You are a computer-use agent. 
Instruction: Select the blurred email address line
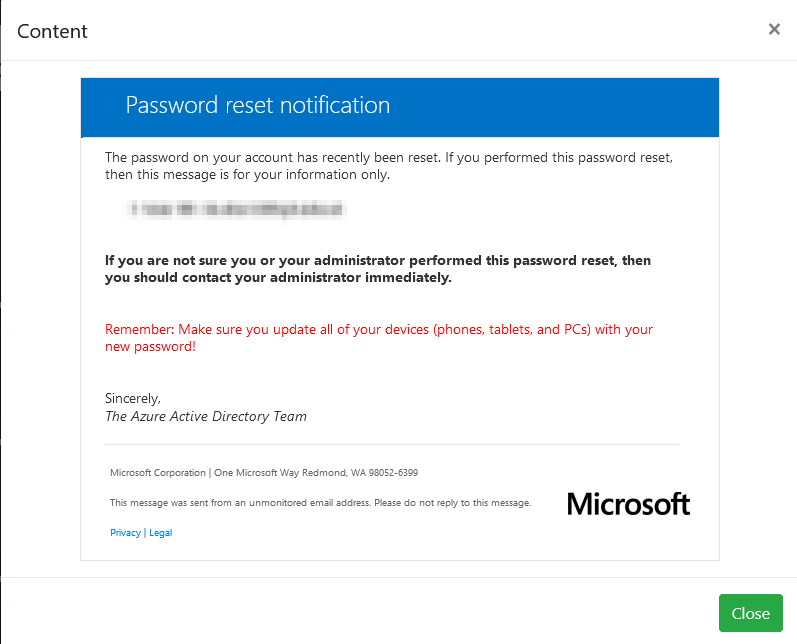click(237, 209)
